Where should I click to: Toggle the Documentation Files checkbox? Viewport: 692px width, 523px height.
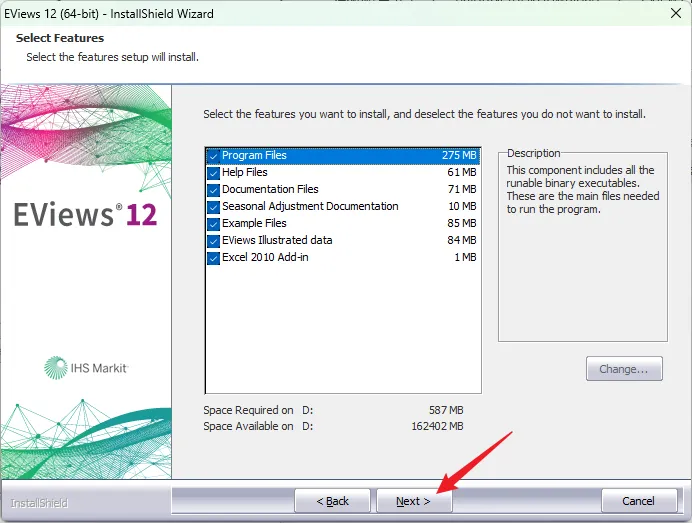click(x=213, y=190)
